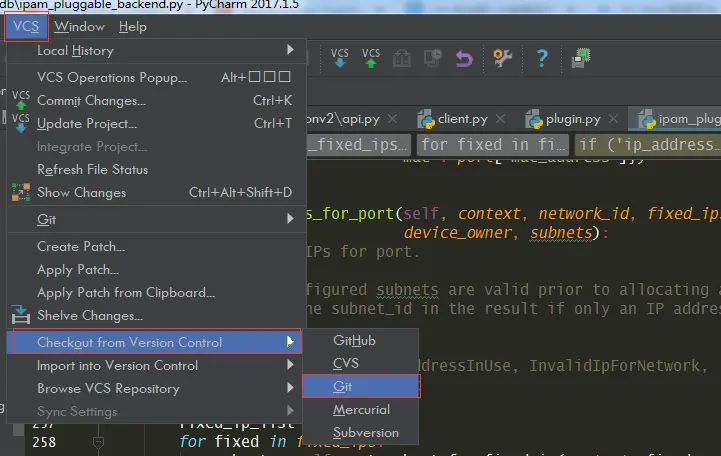The height and width of the screenshot is (456, 721).
Task: Click the toolbar Show History icon
Action: (401, 58)
